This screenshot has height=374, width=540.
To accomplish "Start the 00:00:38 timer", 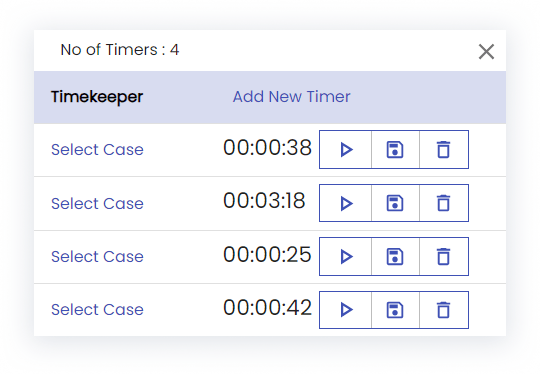I will (346, 149).
